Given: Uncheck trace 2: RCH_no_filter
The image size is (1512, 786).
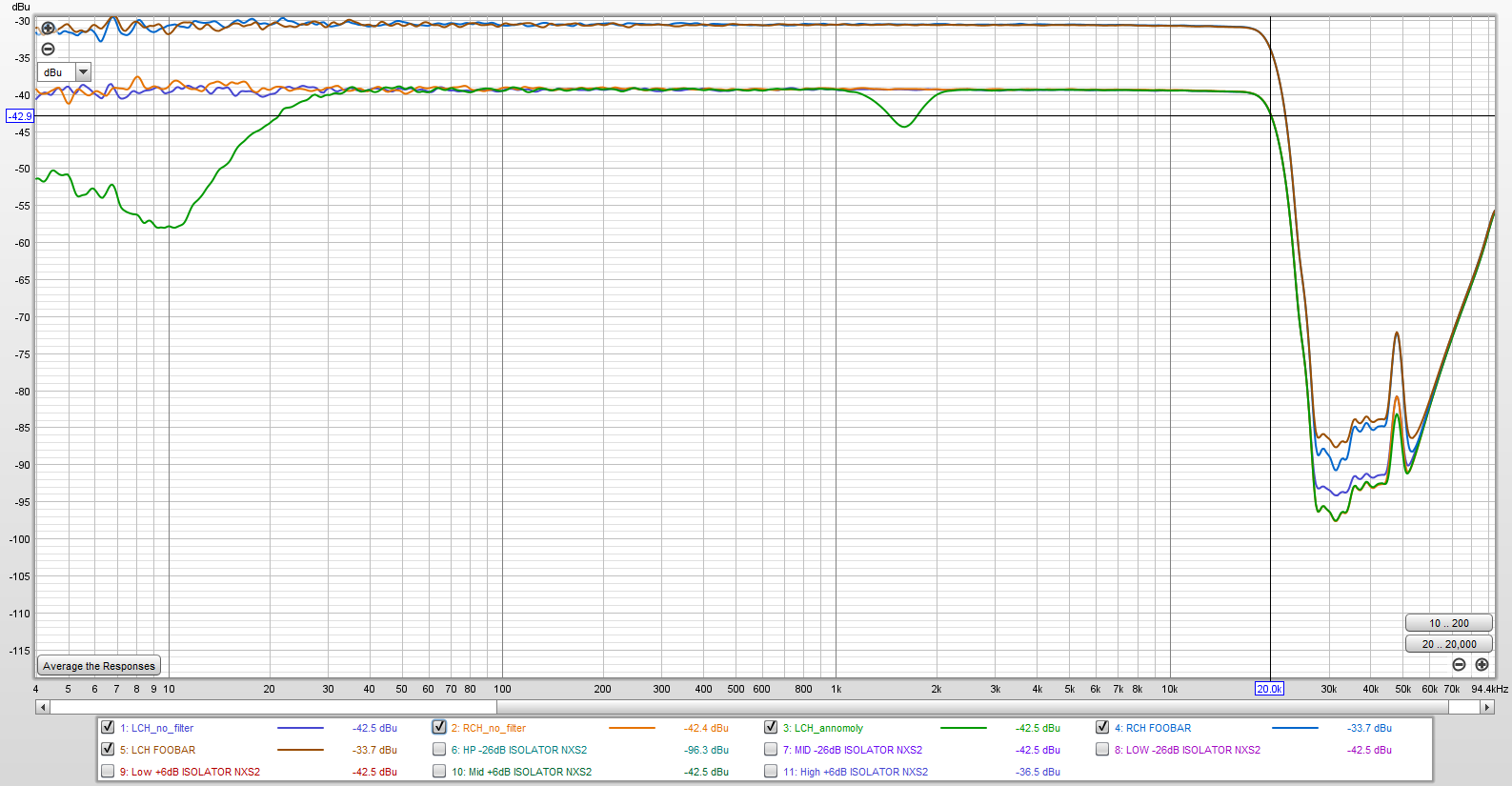Looking at the screenshot, I should (x=439, y=727).
